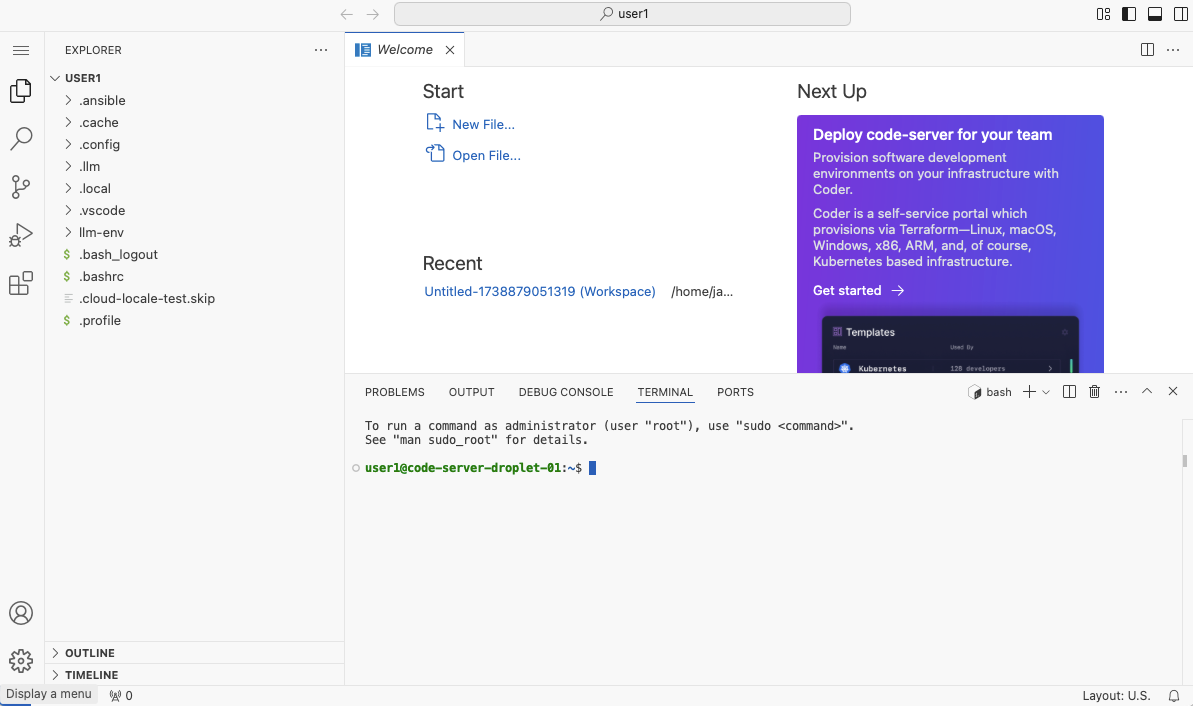The height and width of the screenshot is (706, 1193).
Task: Switch to the OUTPUT tab
Action: [472, 393]
